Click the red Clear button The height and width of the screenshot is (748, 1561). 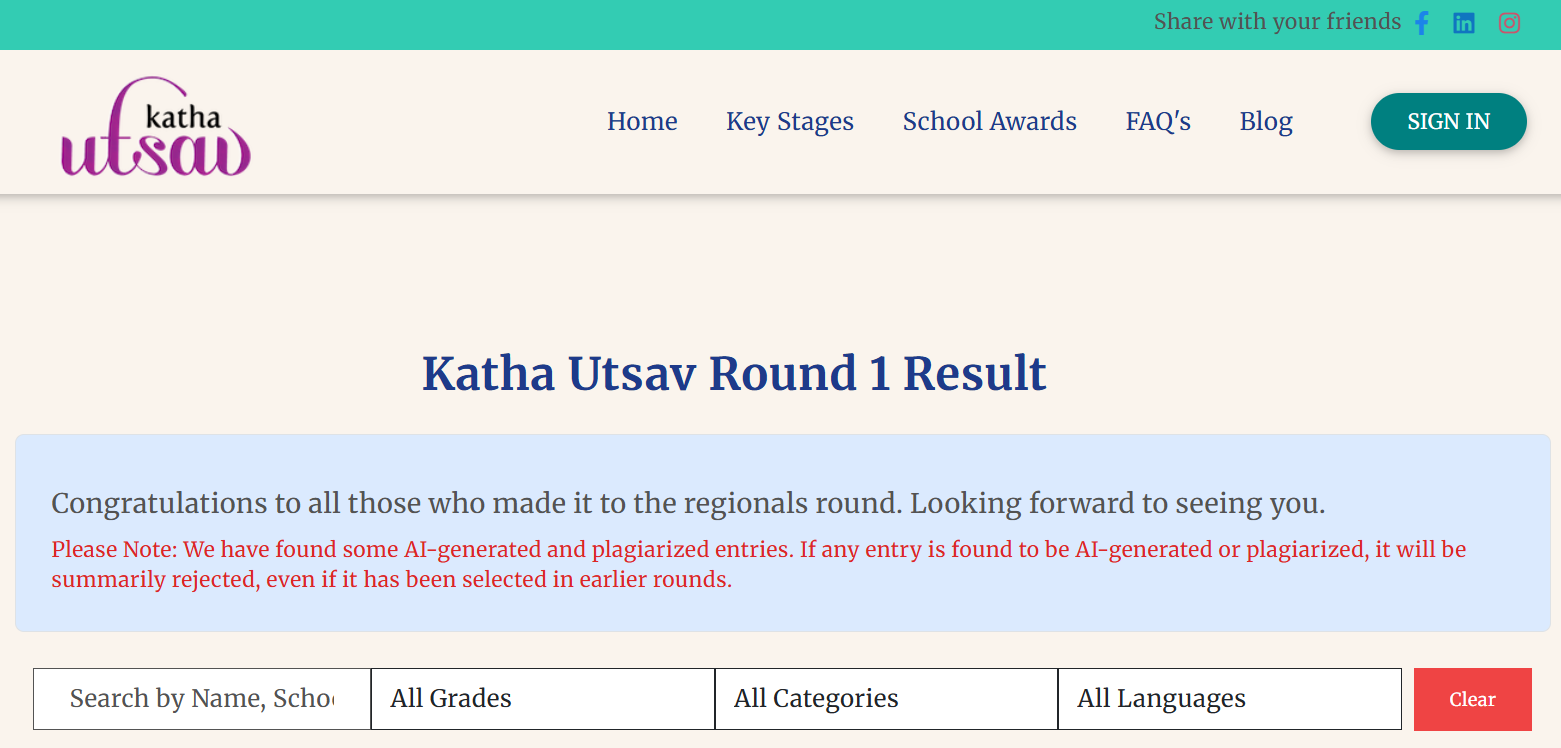point(1472,699)
